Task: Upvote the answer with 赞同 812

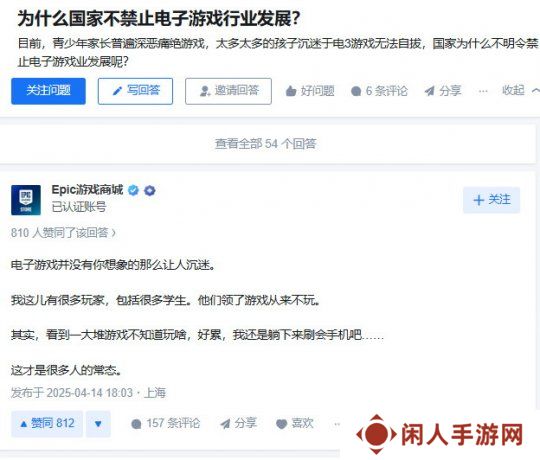Action: coord(47,424)
